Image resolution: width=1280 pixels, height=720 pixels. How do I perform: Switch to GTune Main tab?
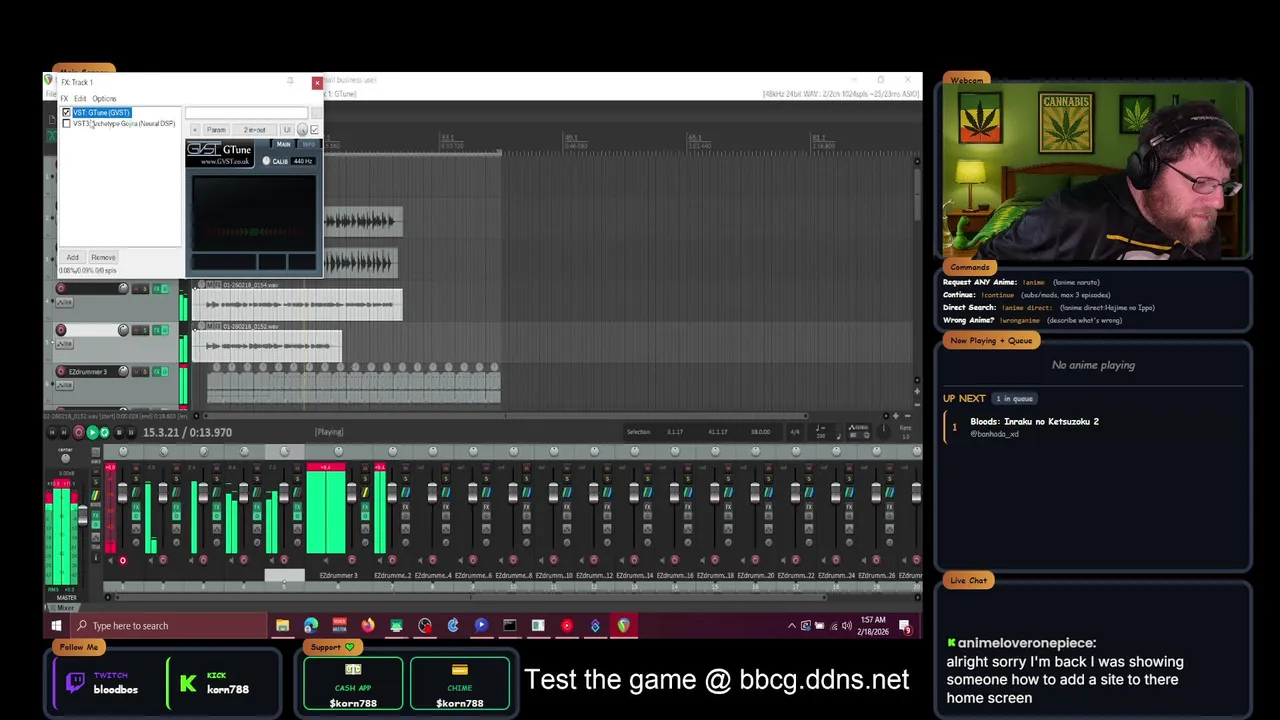point(284,145)
